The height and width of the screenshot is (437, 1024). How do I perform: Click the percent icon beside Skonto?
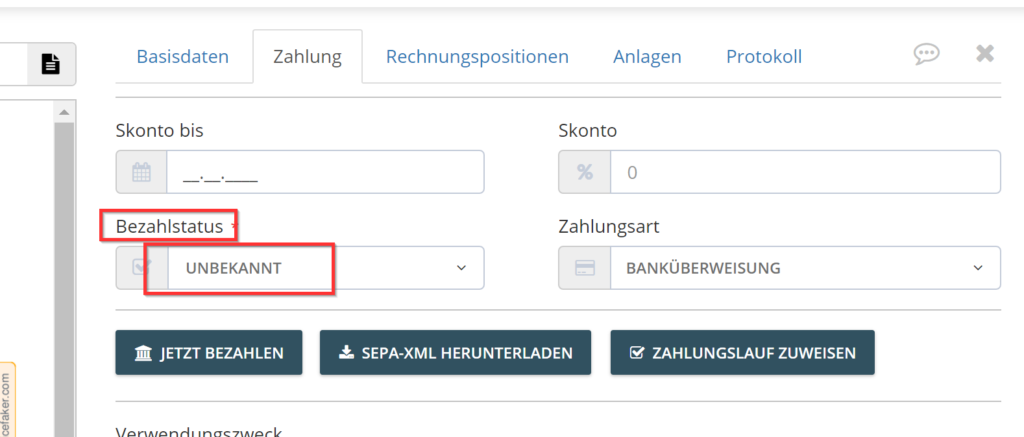tap(584, 172)
